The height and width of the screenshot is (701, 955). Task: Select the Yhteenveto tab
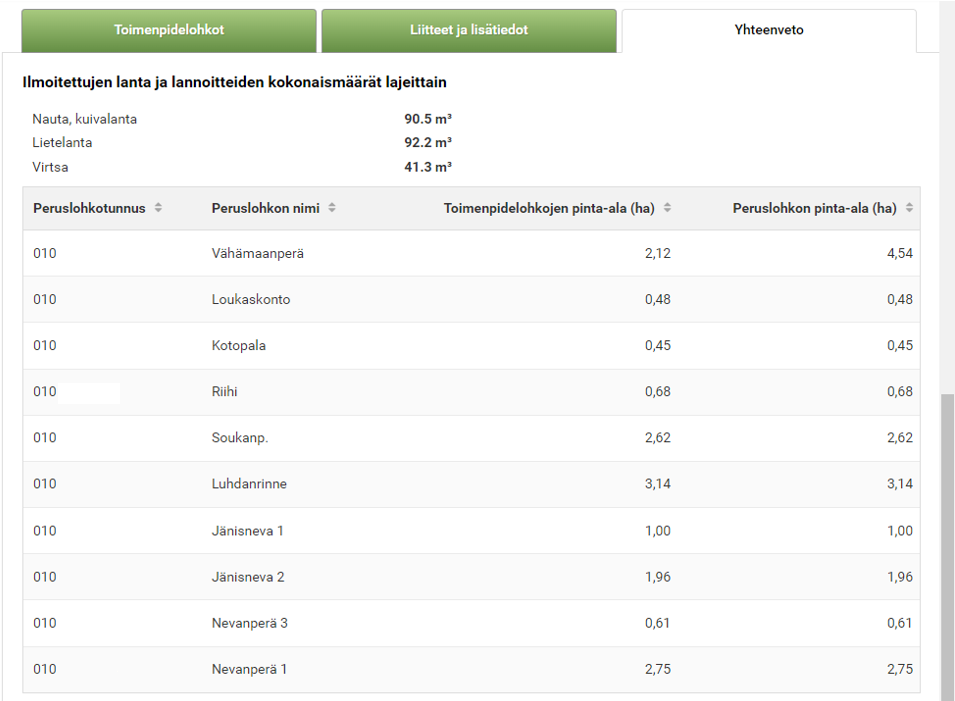click(768, 30)
